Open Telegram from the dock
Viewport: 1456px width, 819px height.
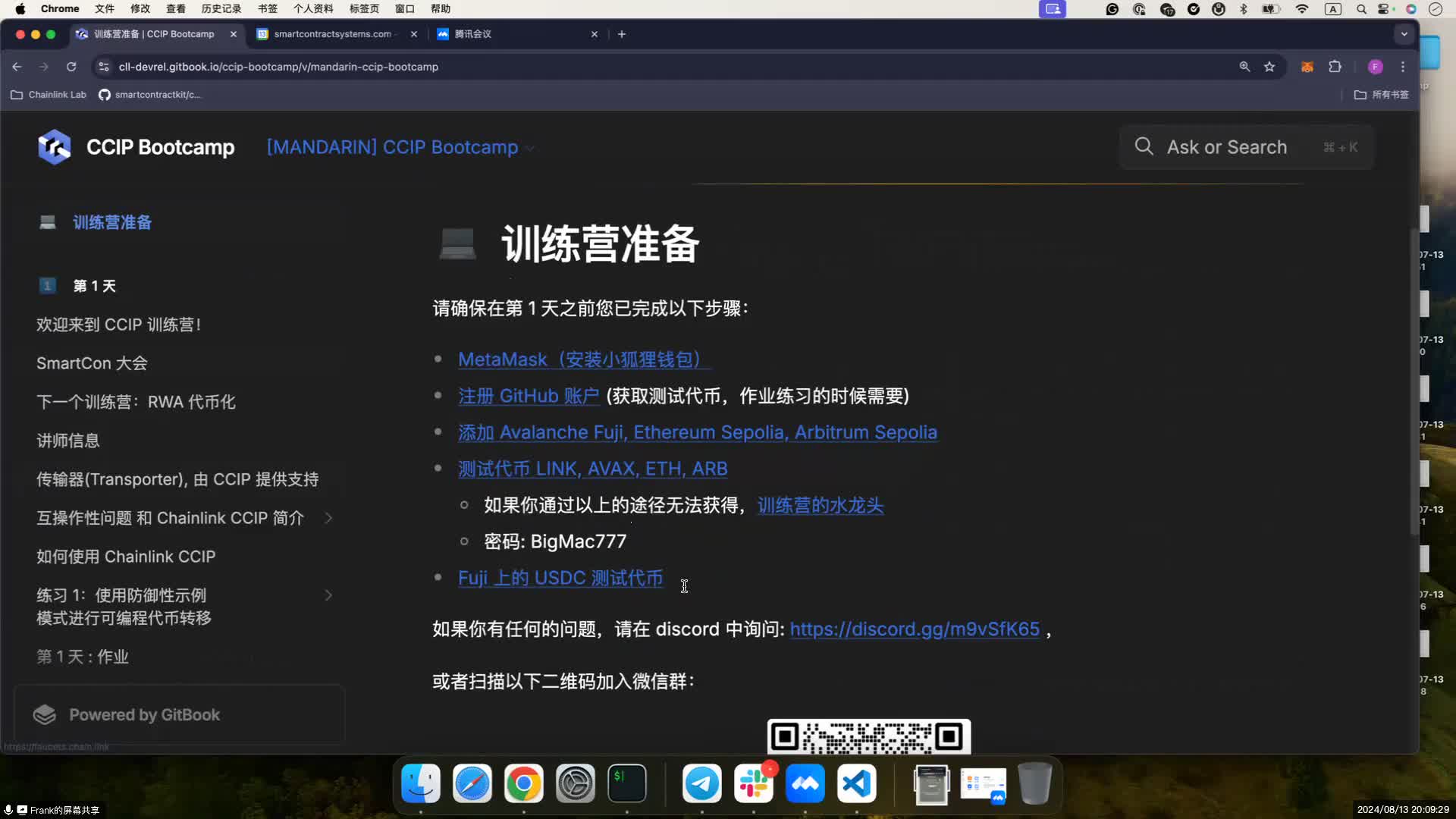coord(702,783)
